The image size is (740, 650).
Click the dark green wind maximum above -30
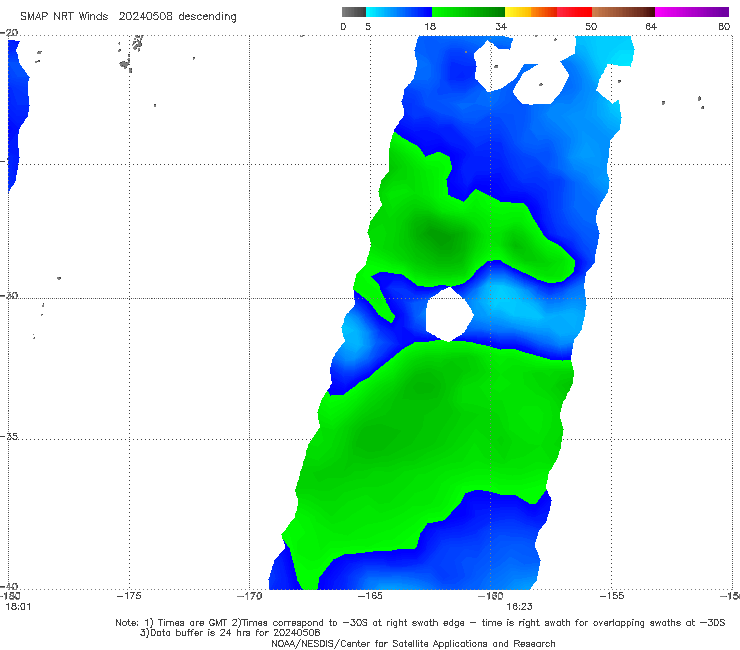(439, 236)
